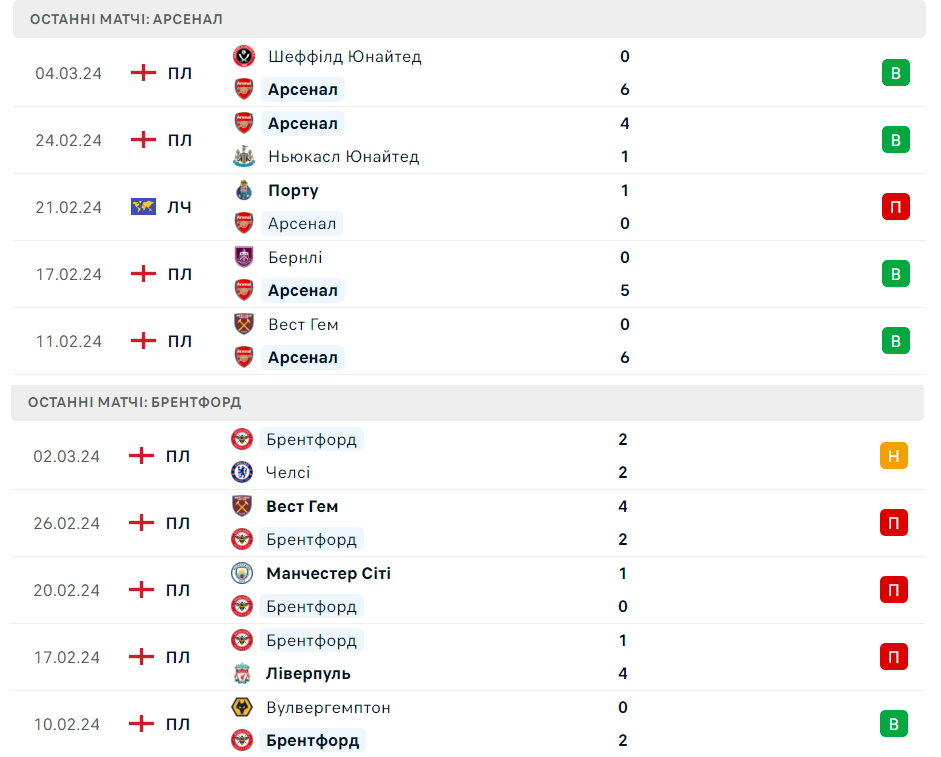Click the Sheffield United club crest
The height and width of the screenshot is (757, 941).
pos(244,57)
